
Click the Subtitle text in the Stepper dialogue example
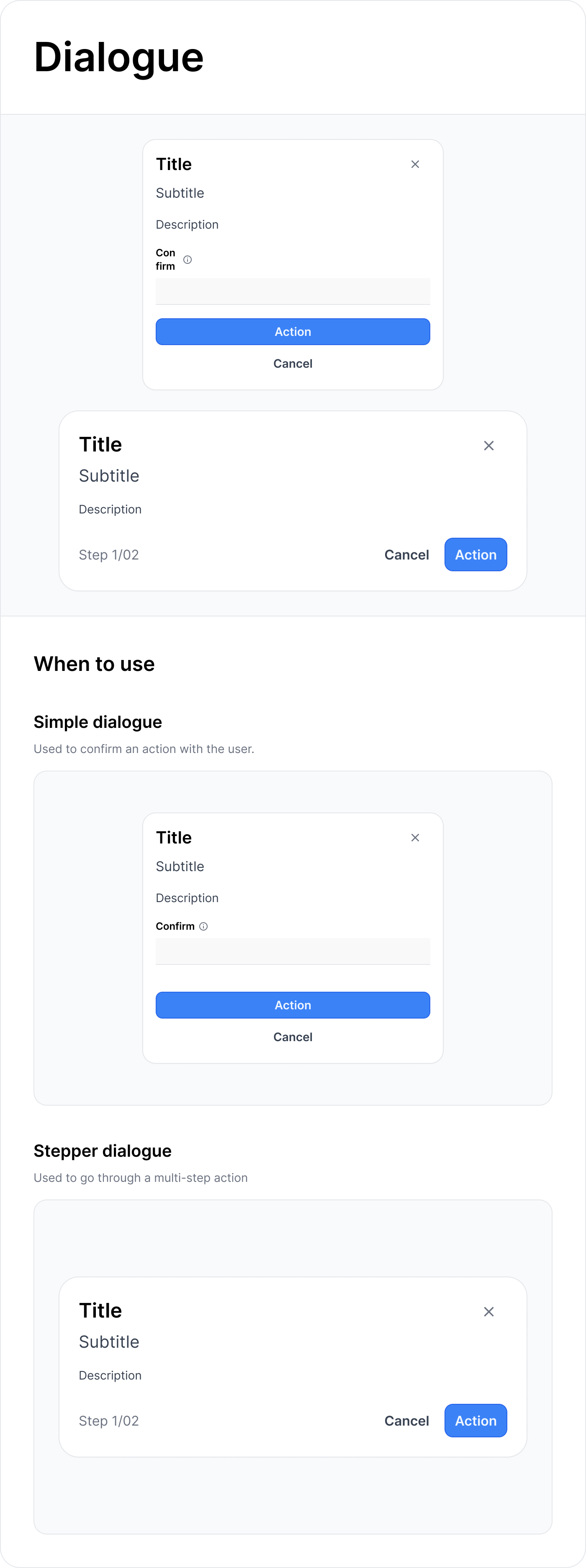pos(109,1341)
